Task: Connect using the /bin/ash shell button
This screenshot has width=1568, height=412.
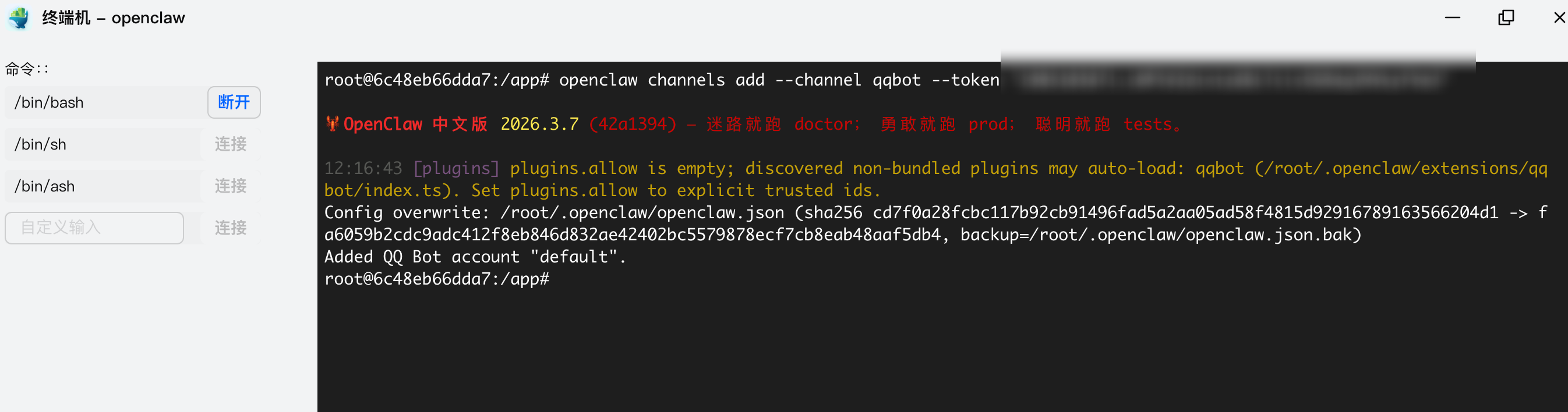Action: coord(231,186)
